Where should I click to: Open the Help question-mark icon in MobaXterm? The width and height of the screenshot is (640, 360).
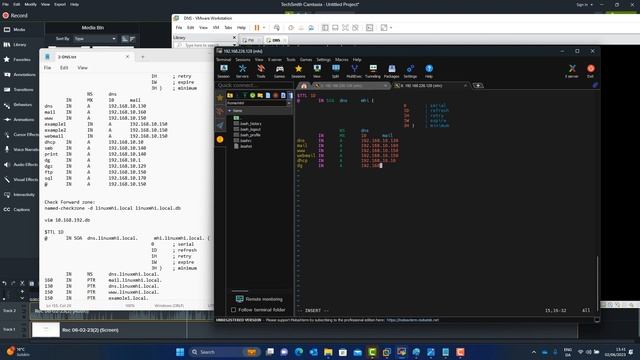tap(429, 71)
